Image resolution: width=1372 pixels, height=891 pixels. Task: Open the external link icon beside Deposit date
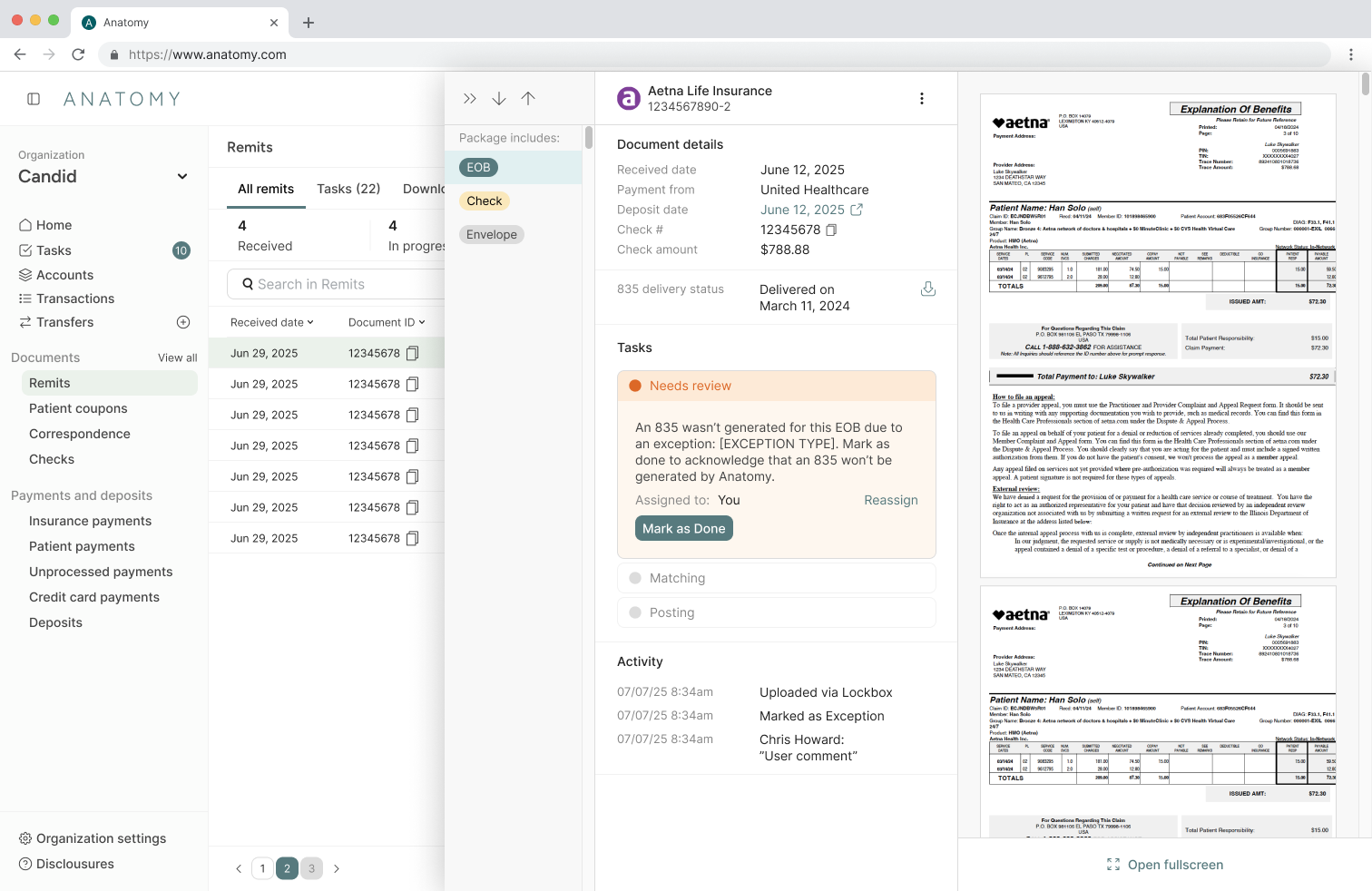857,210
